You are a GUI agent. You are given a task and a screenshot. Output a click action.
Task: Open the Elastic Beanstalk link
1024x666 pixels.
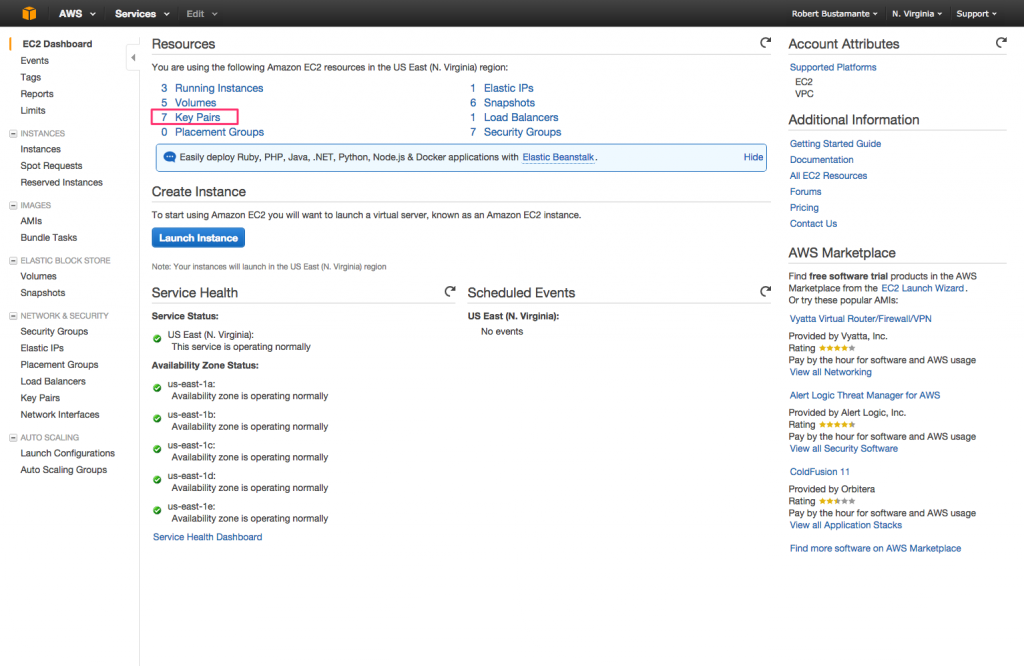558,157
